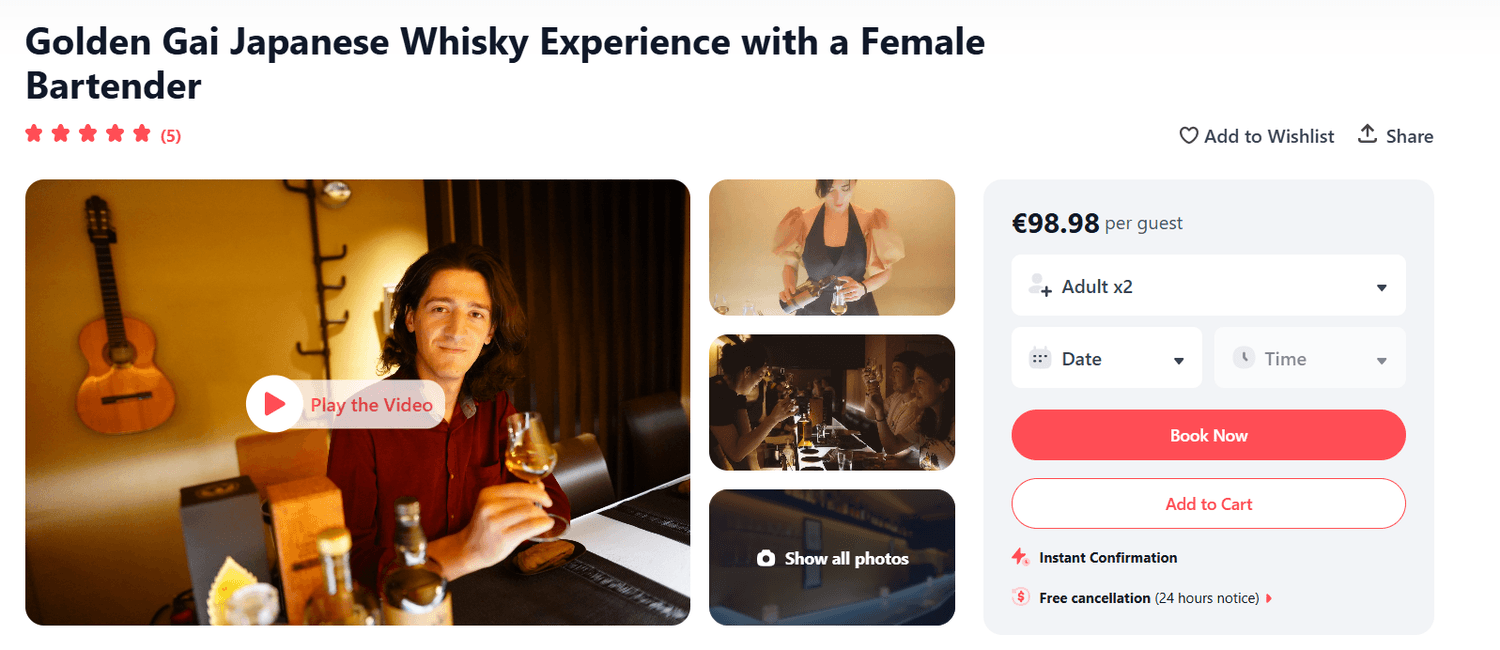Click the Book Now button
The width and height of the screenshot is (1500, 650).
click(1209, 435)
